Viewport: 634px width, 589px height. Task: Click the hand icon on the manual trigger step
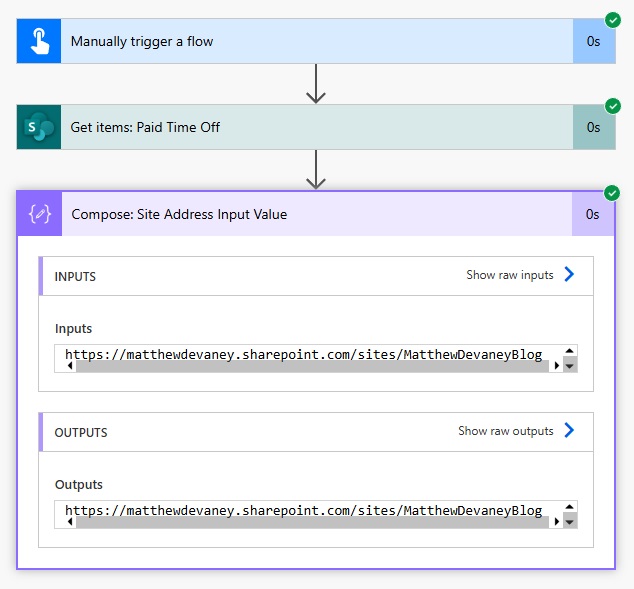point(39,41)
